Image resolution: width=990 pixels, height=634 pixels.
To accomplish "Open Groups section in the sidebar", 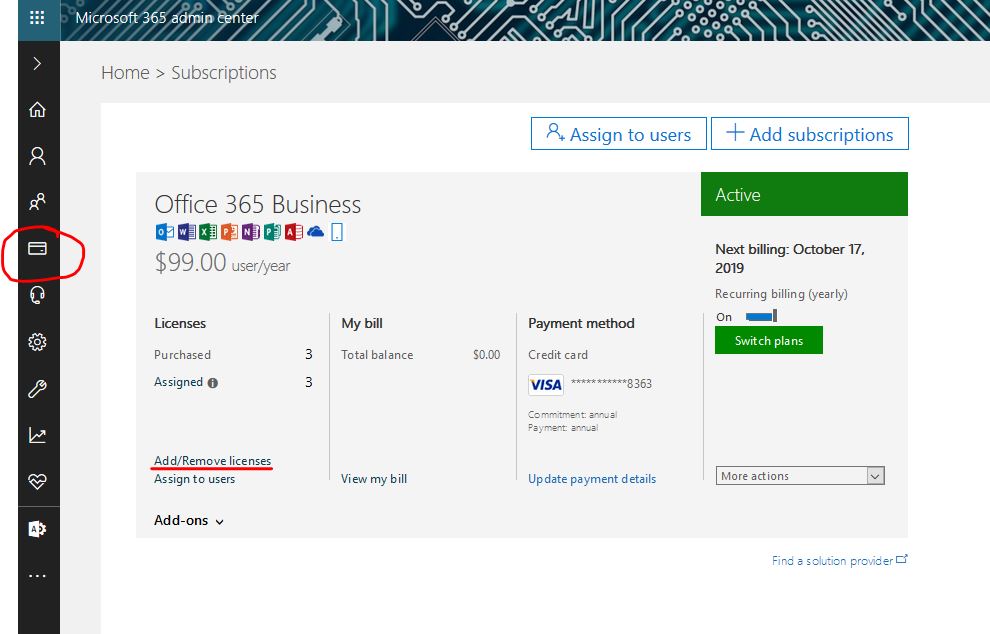I will pyautogui.click(x=37, y=202).
